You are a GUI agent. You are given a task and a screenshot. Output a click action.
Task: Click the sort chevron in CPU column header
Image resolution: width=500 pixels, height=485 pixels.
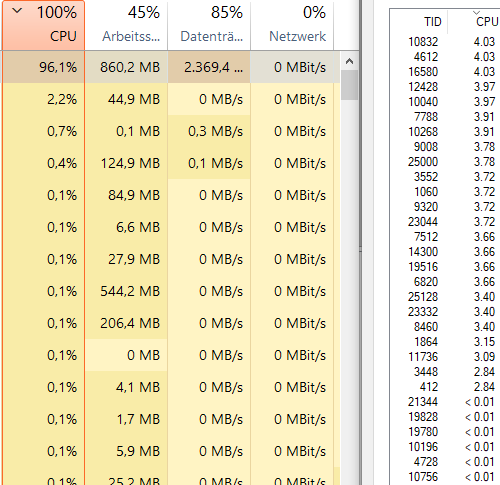pyautogui.click(x=17, y=11)
